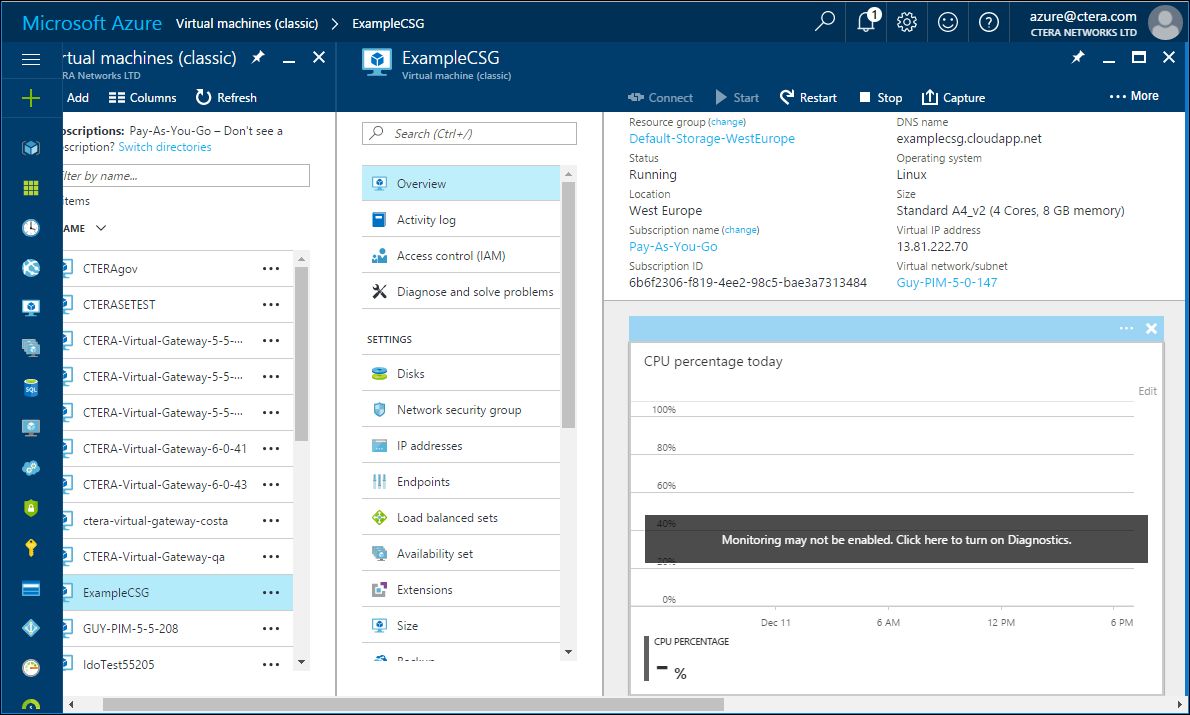Open Disks settings
This screenshot has height=715, width=1190.
click(x=461, y=373)
